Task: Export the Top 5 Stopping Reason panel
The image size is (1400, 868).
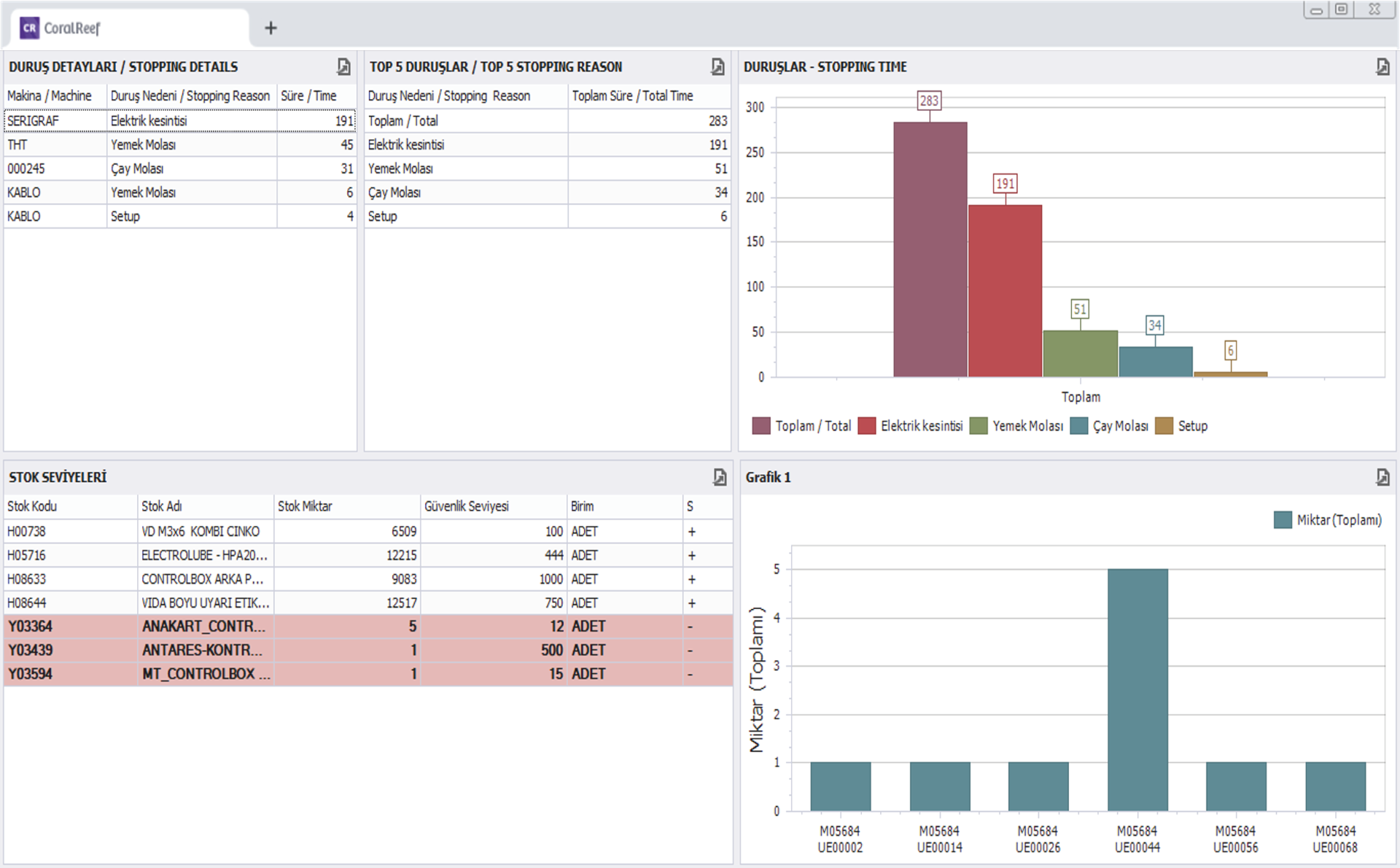Action: [717, 67]
